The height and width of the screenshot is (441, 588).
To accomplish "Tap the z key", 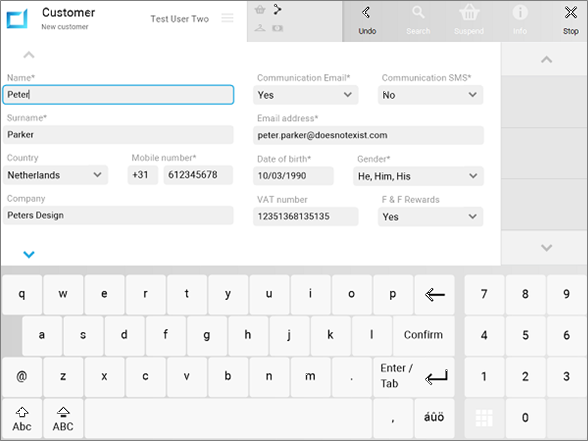I will coord(63,377).
